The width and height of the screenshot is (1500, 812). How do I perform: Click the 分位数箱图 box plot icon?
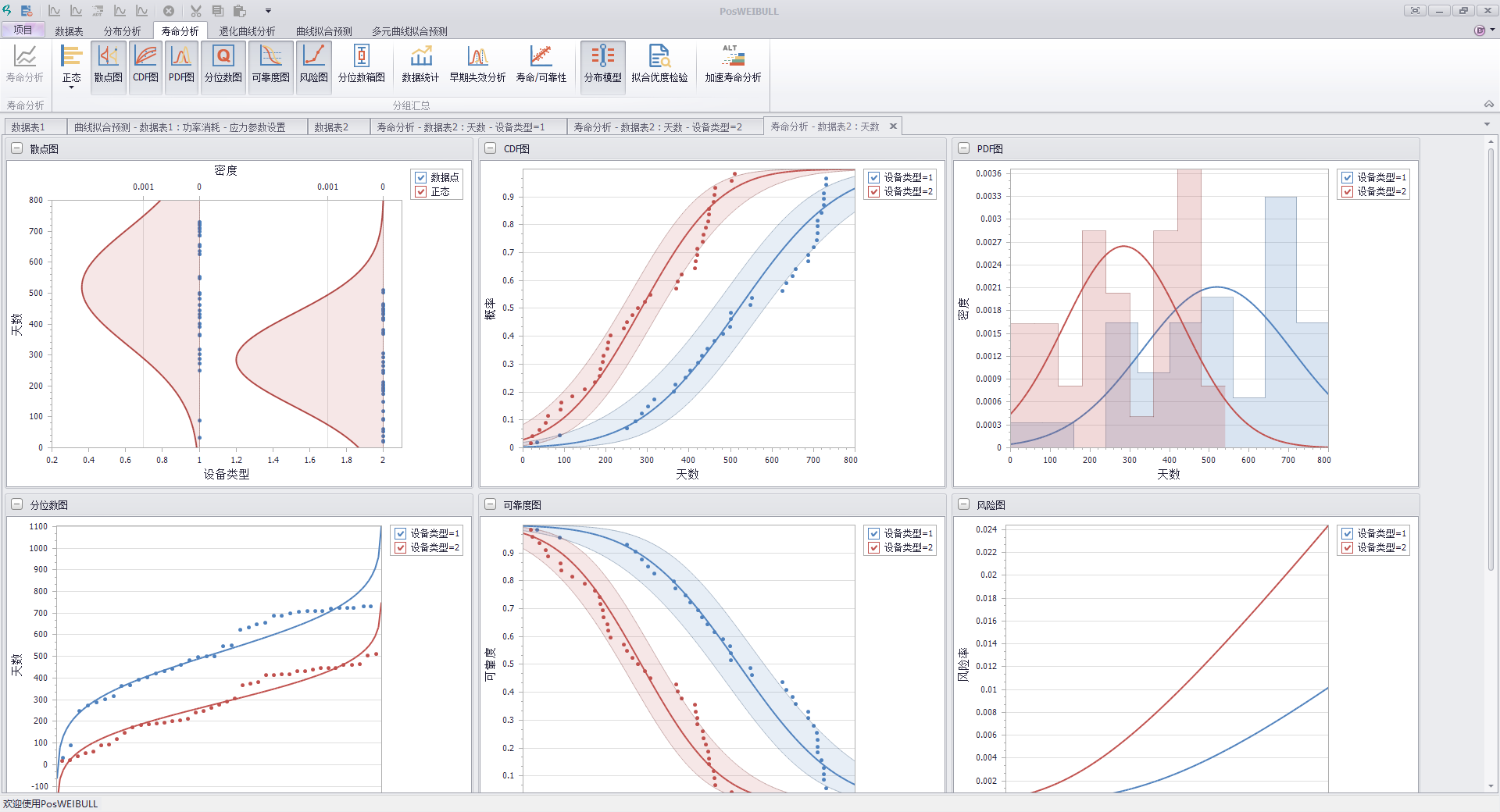pyautogui.click(x=362, y=64)
